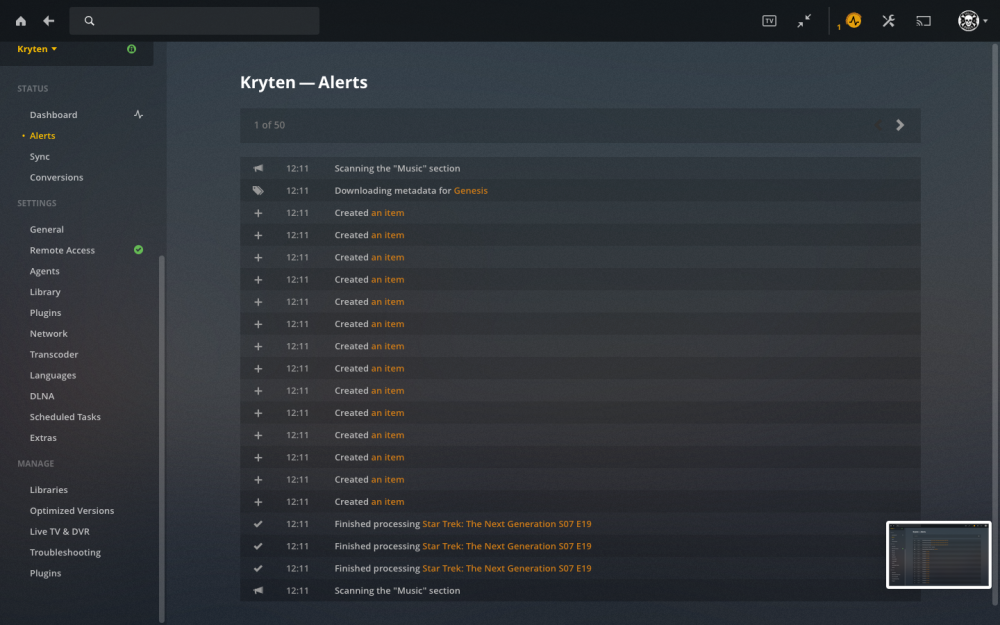Screen dimensions: 1000x625
Task: Open the activity pulse indicator
Action: 853,21
